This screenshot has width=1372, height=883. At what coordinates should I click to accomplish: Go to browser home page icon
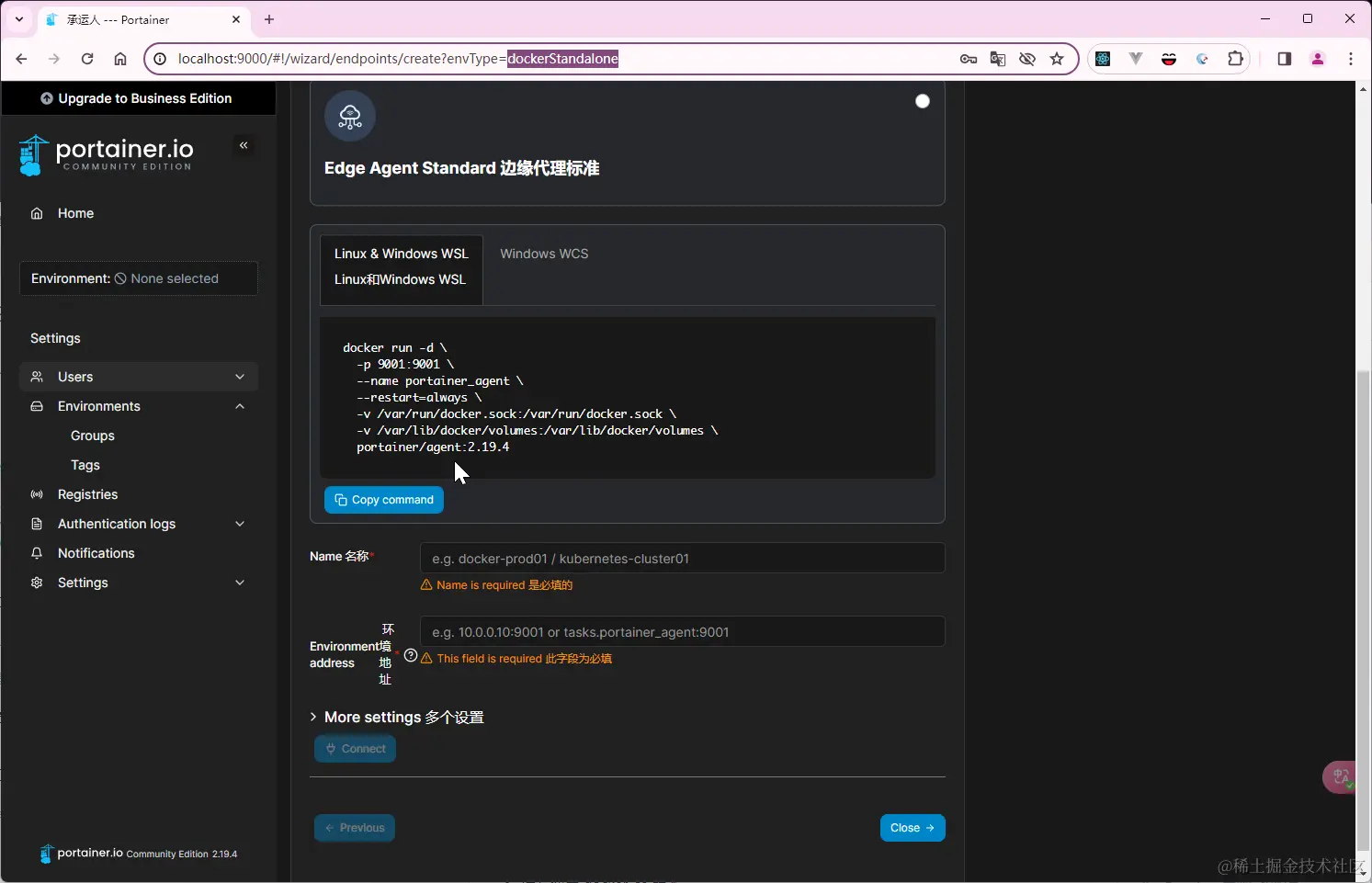(120, 59)
